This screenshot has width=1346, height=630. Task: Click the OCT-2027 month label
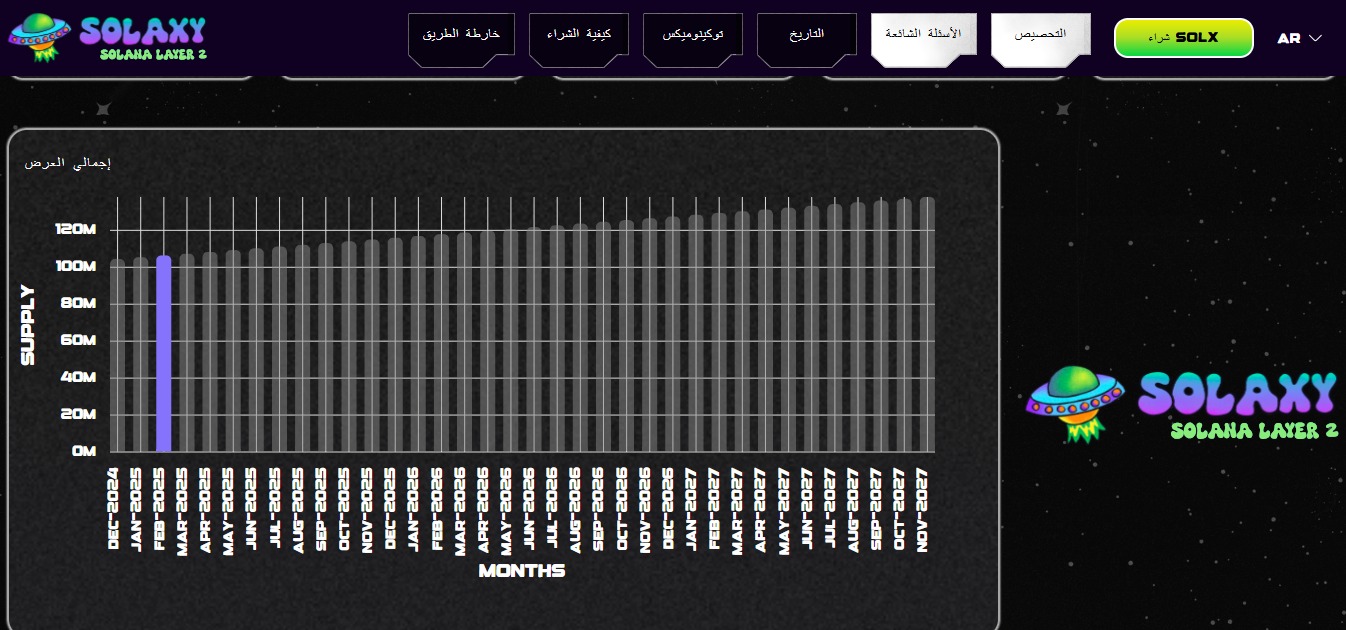[x=901, y=510]
